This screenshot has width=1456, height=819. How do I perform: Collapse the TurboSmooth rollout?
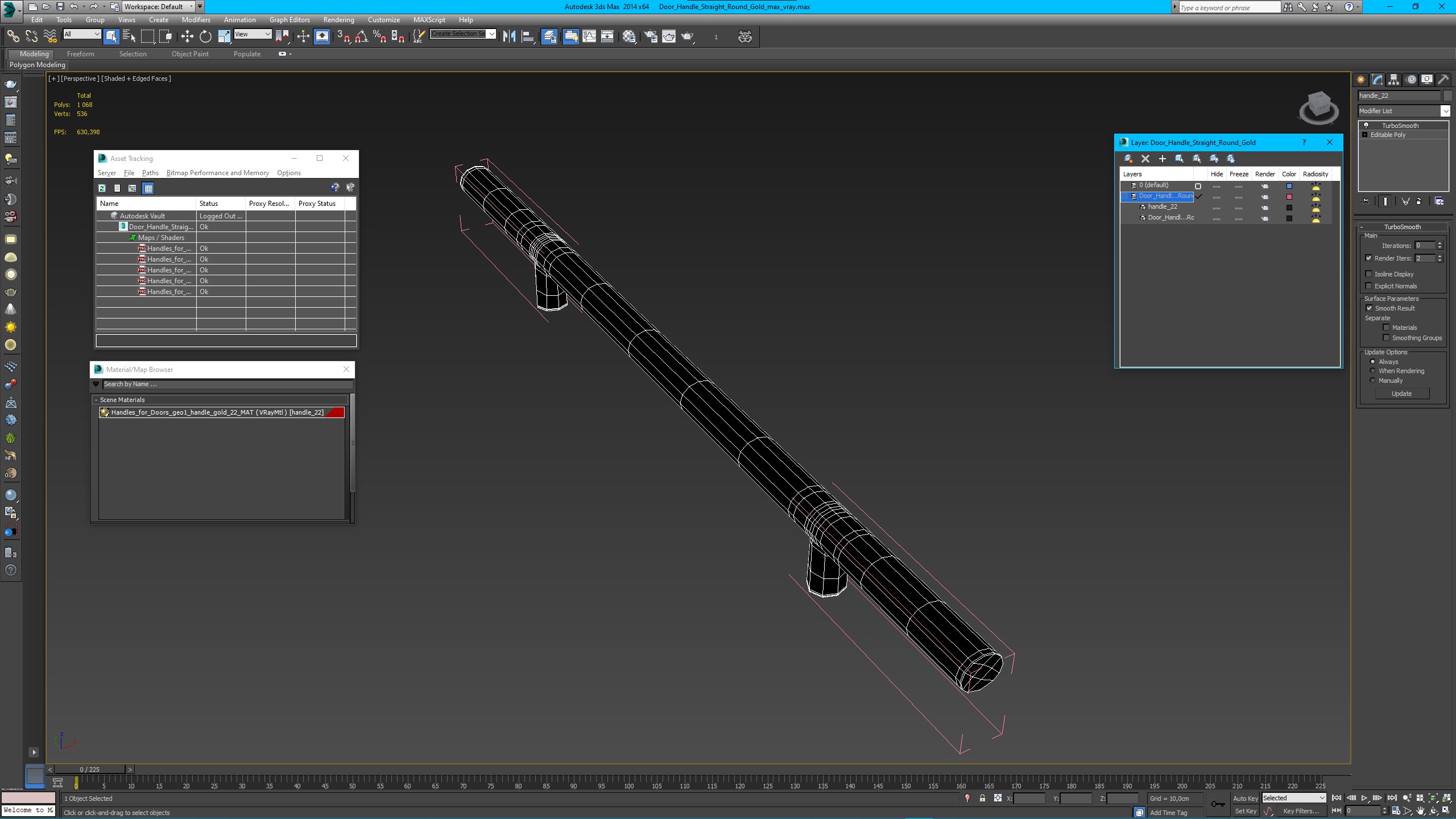(1402, 227)
